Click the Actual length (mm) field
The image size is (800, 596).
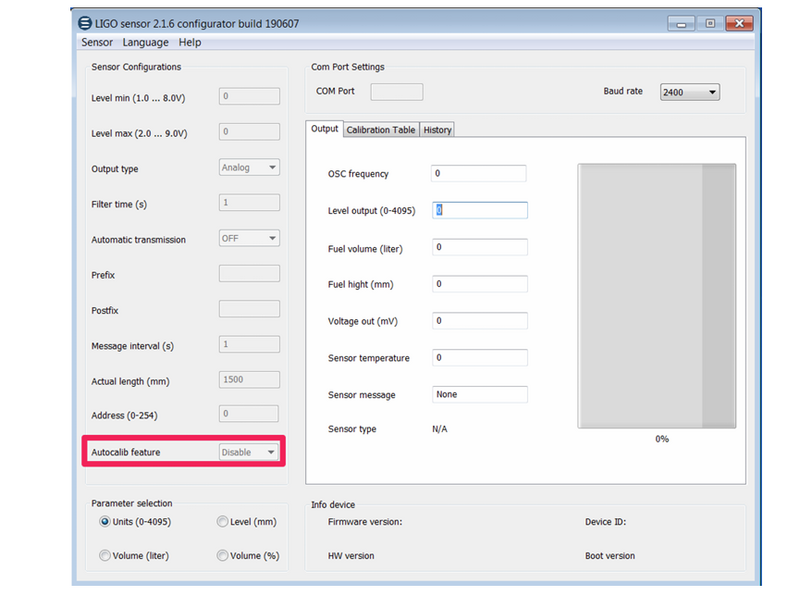click(x=249, y=380)
